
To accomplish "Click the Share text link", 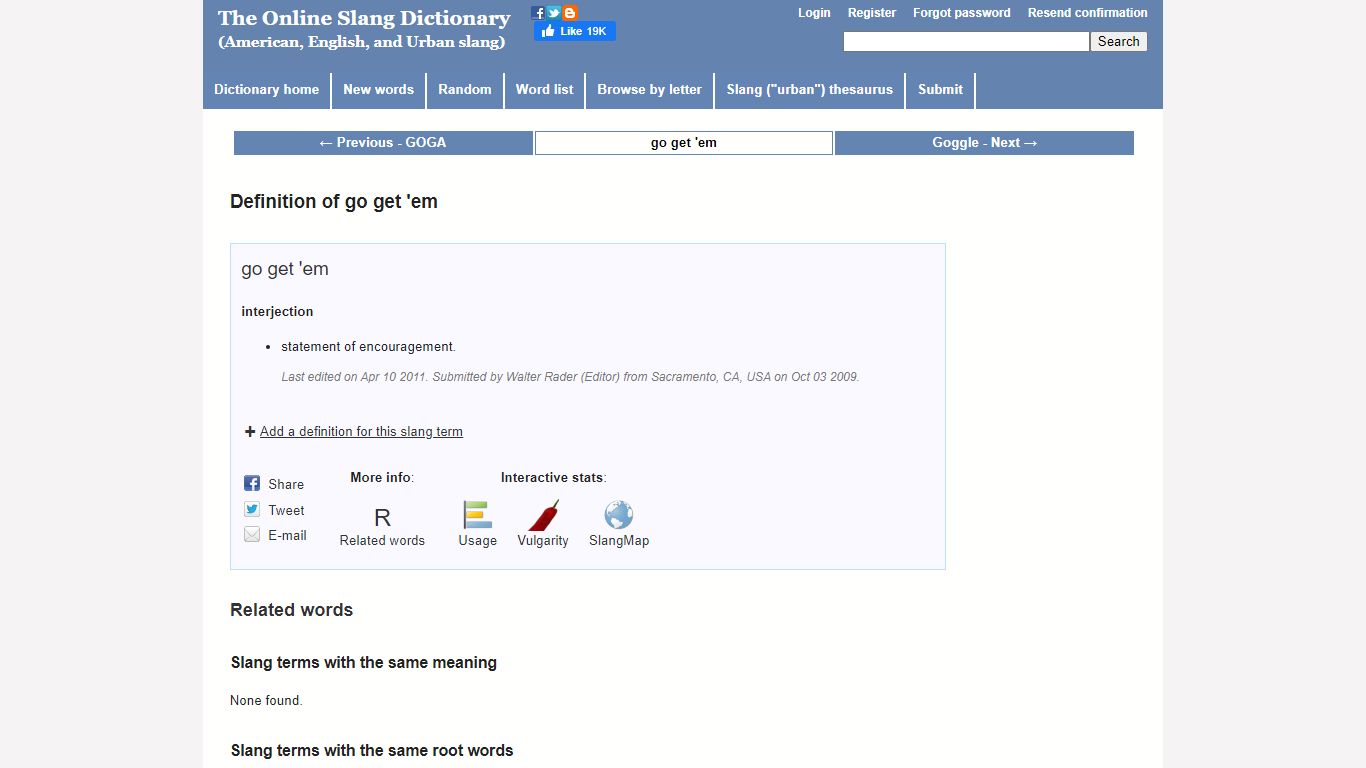I will coord(286,484).
